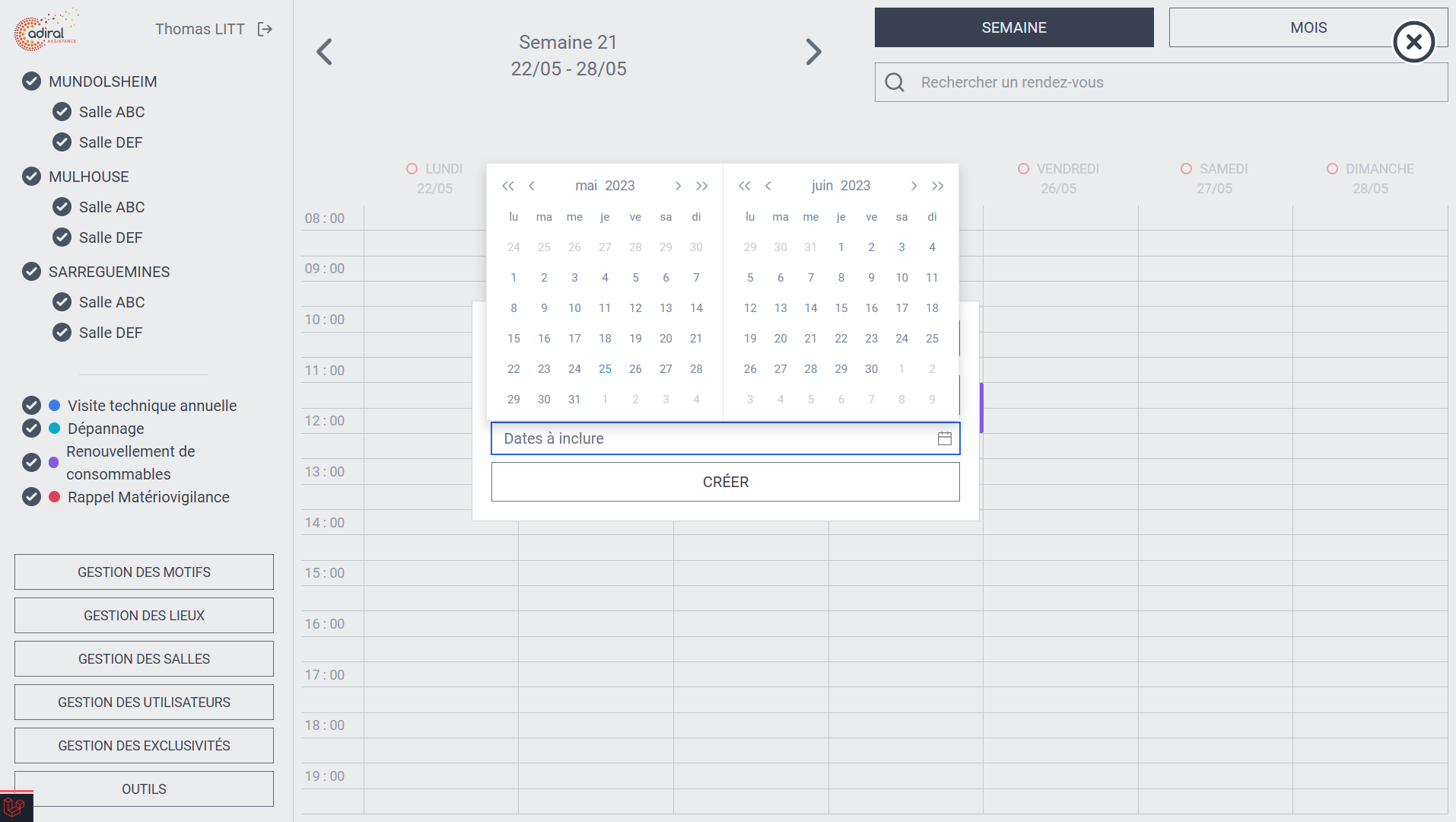The height and width of the screenshot is (822, 1456).
Task: Advance to next week with right arrow
Action: (813, 52)
